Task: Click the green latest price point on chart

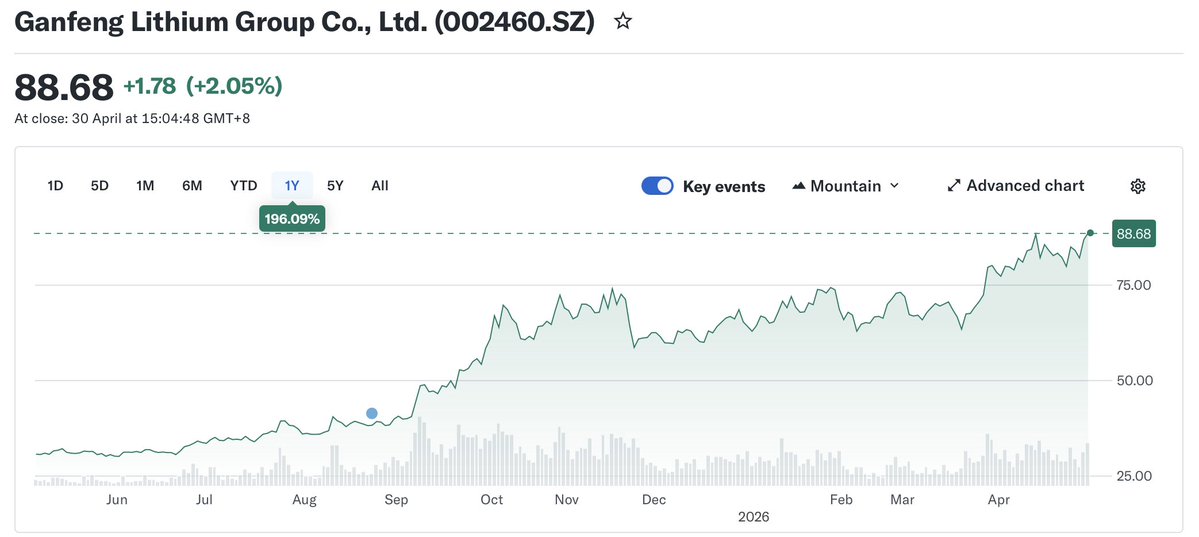Action: click(x=1090, y=233)
